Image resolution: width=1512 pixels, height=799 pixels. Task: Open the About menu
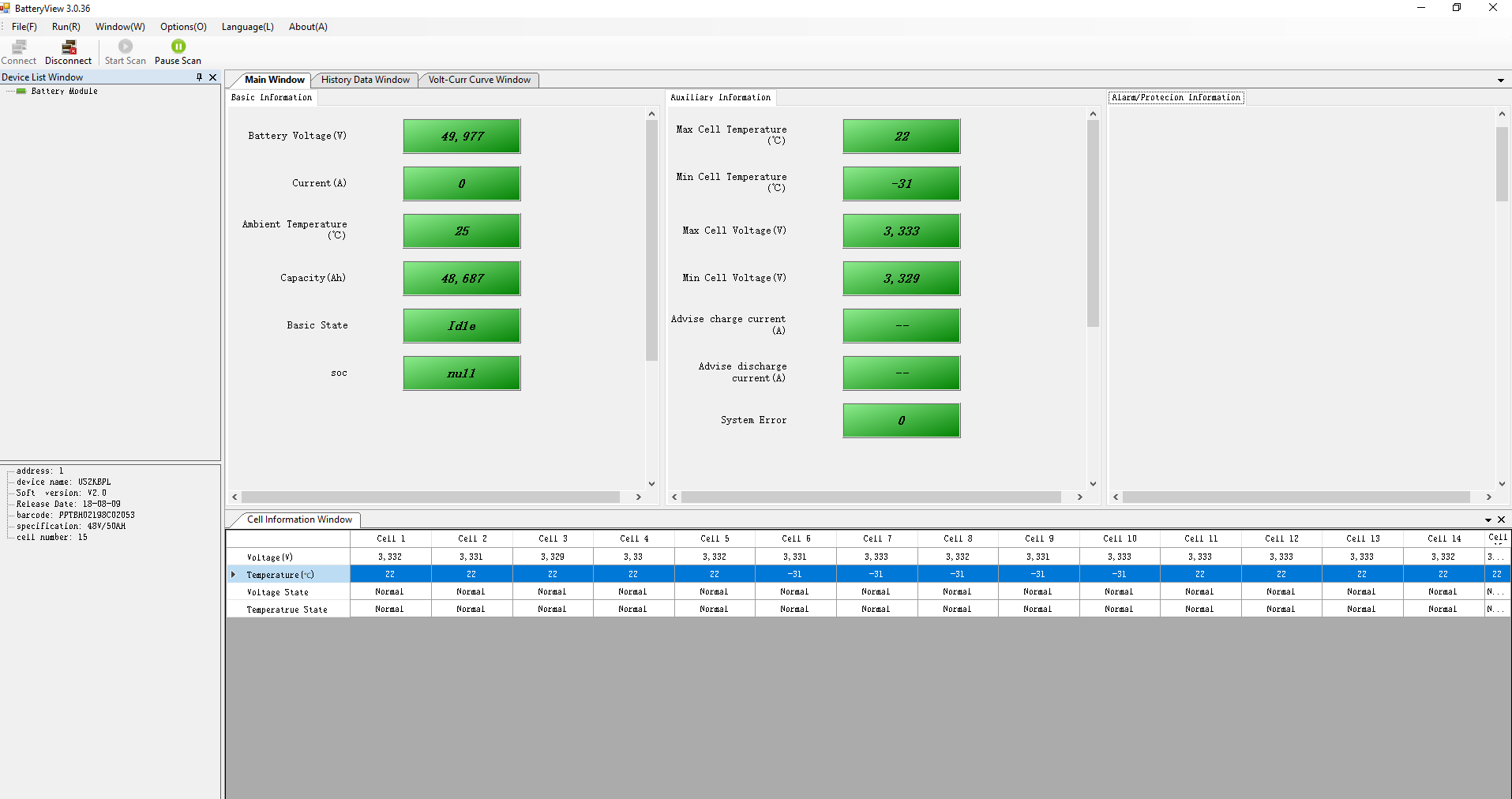(x=308, y=27)
